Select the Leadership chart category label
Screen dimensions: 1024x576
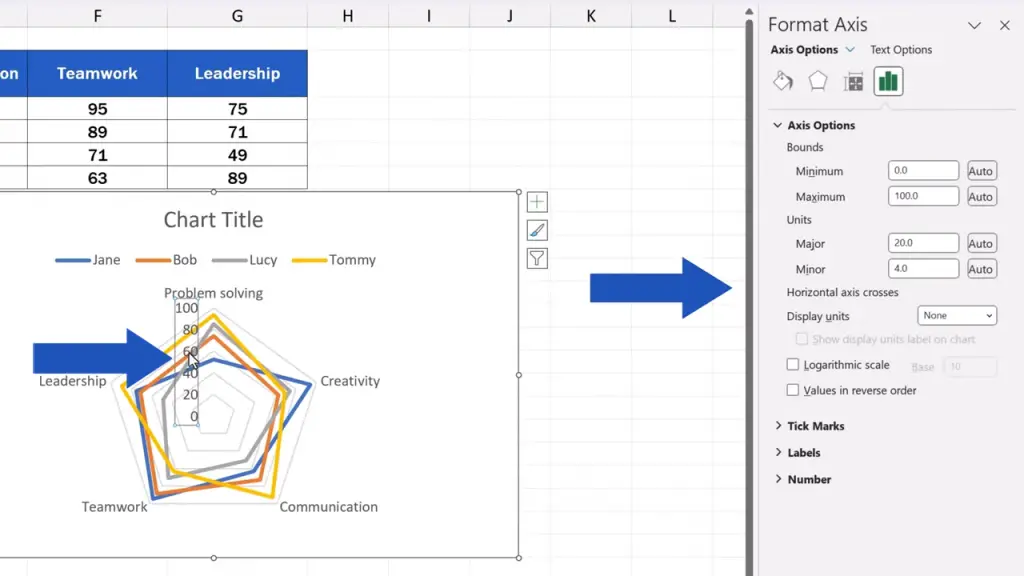click(72, 381)
